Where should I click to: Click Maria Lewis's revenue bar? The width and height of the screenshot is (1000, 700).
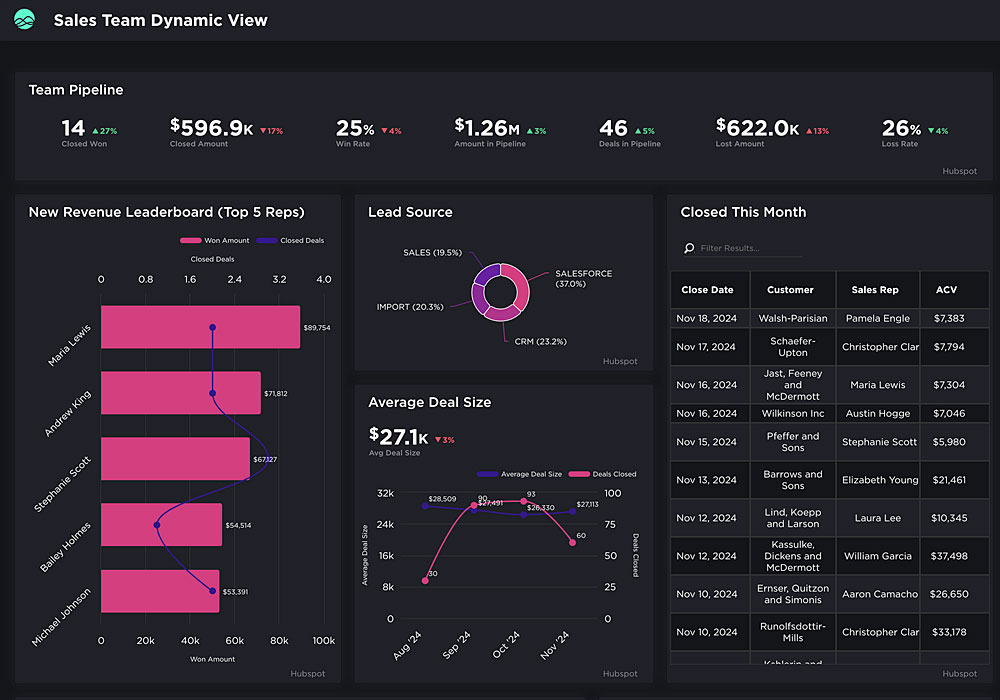[200, 328]
